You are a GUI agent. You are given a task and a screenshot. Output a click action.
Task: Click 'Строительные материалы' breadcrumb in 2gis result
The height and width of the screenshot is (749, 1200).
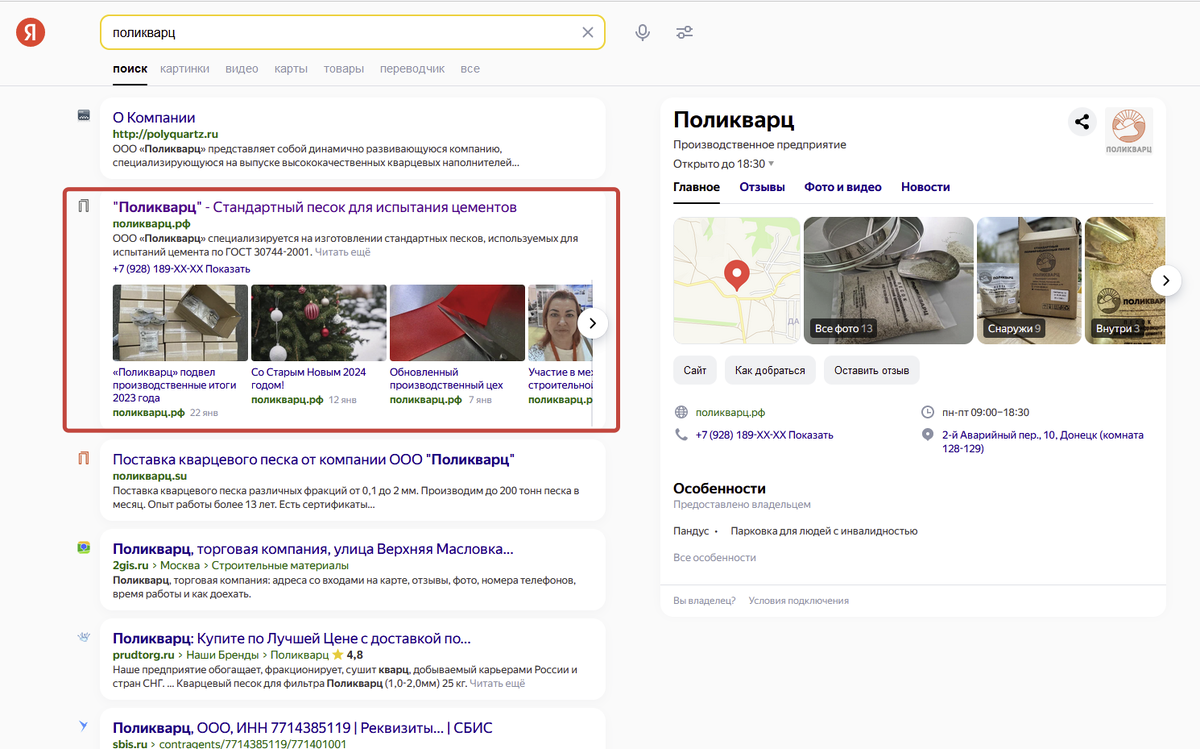280,565
